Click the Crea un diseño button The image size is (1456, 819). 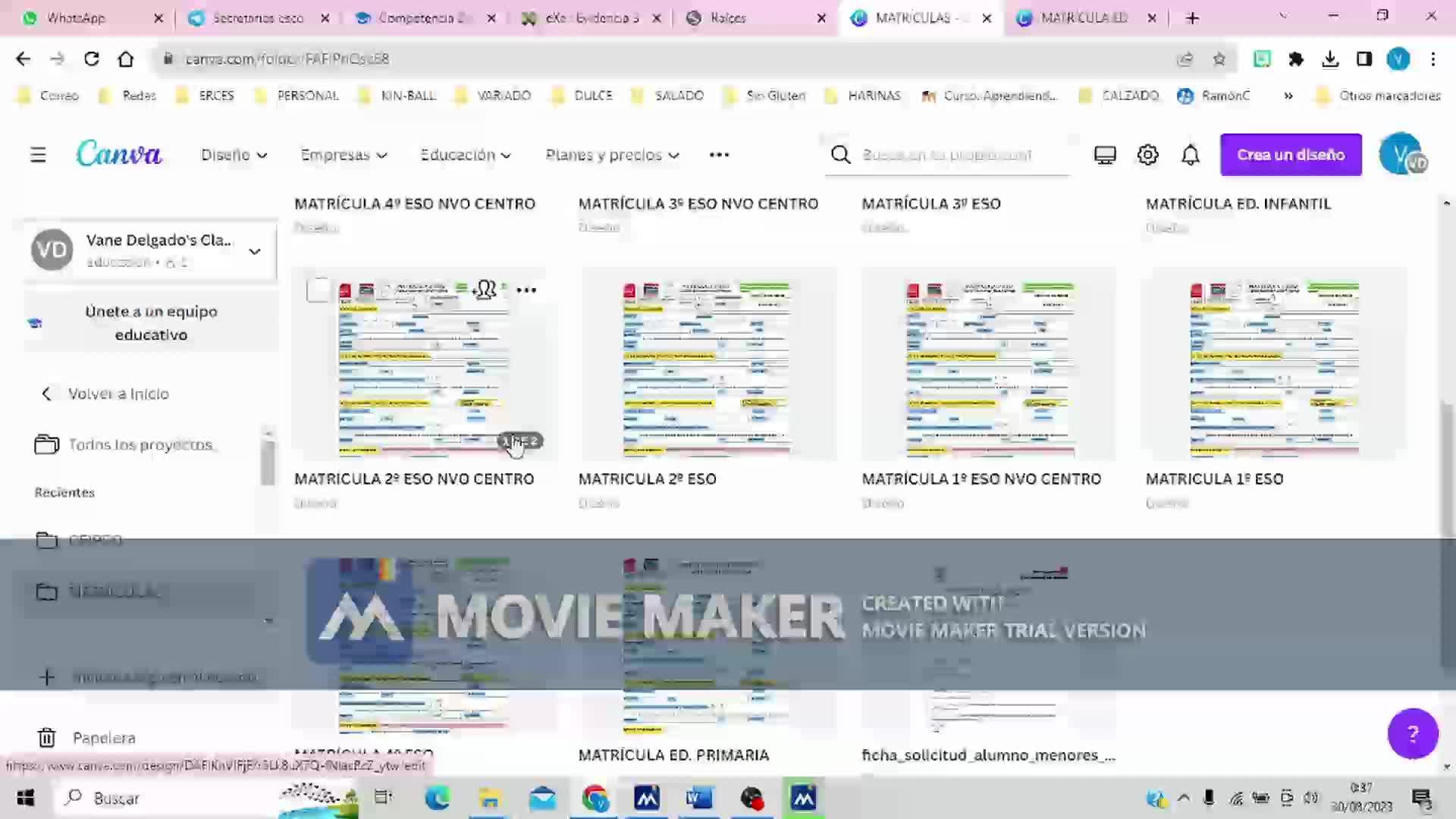pos(1290,155)
